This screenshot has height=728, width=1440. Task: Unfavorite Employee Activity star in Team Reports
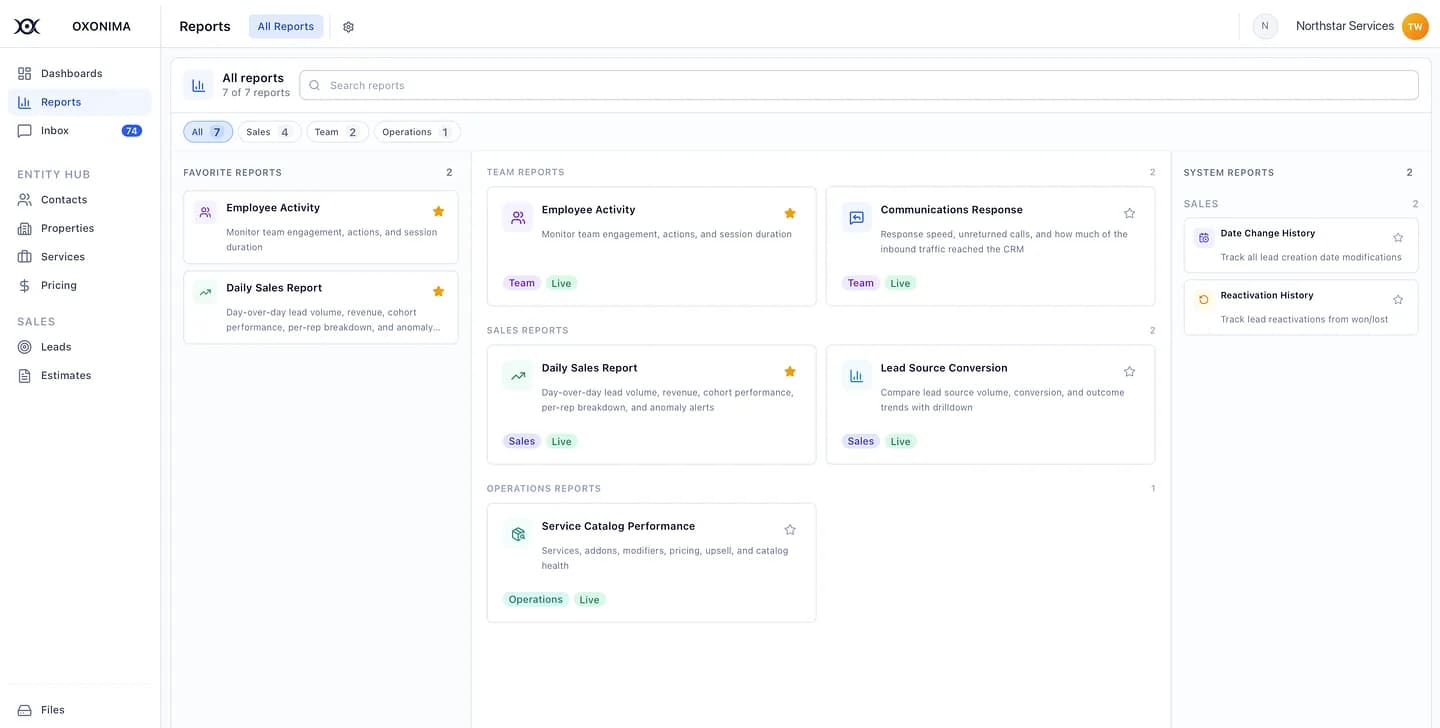pyautogui.click(x=790, y=213)
